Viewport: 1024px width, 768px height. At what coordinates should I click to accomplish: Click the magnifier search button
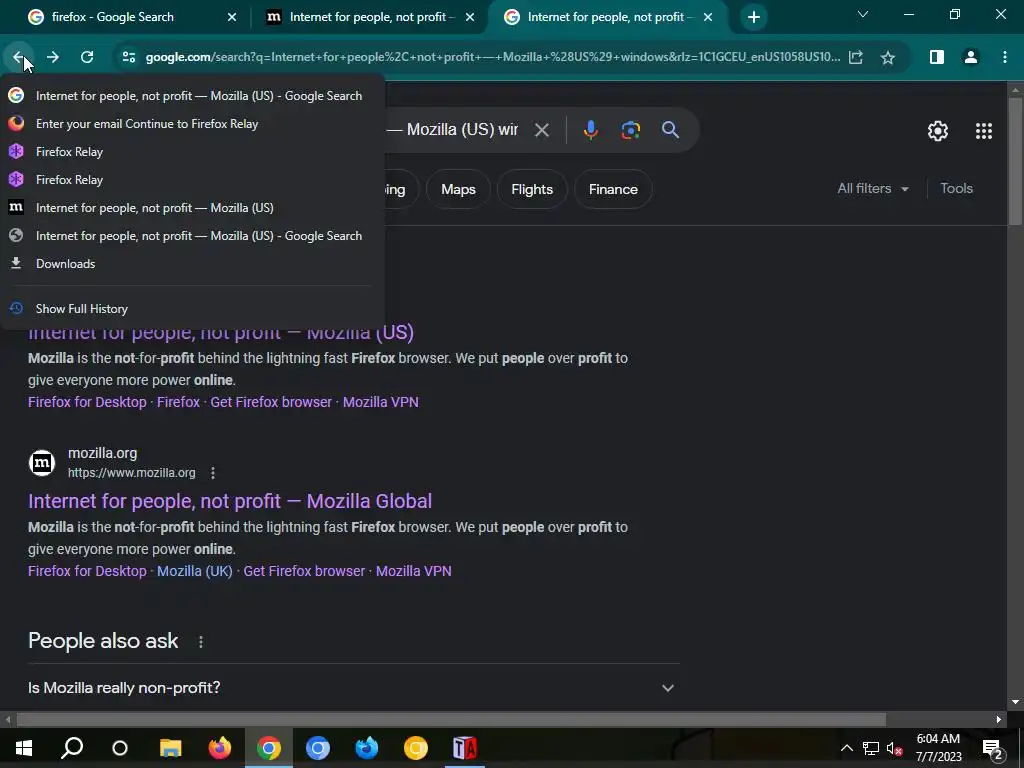coord(670,130)
